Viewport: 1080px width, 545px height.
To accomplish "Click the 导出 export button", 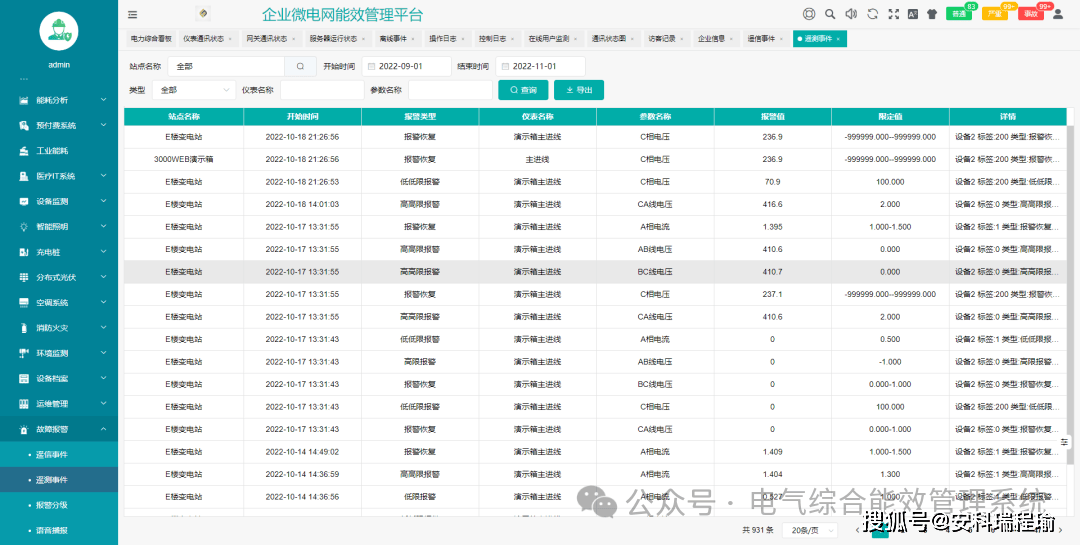I will 579,90.
